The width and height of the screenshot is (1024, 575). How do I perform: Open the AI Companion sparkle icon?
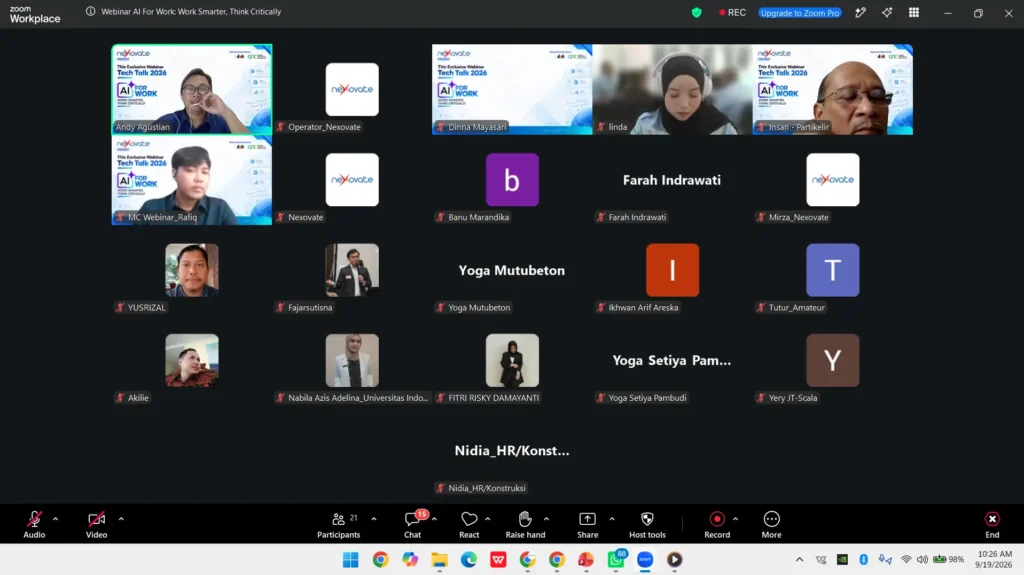[x=887, y=12]
